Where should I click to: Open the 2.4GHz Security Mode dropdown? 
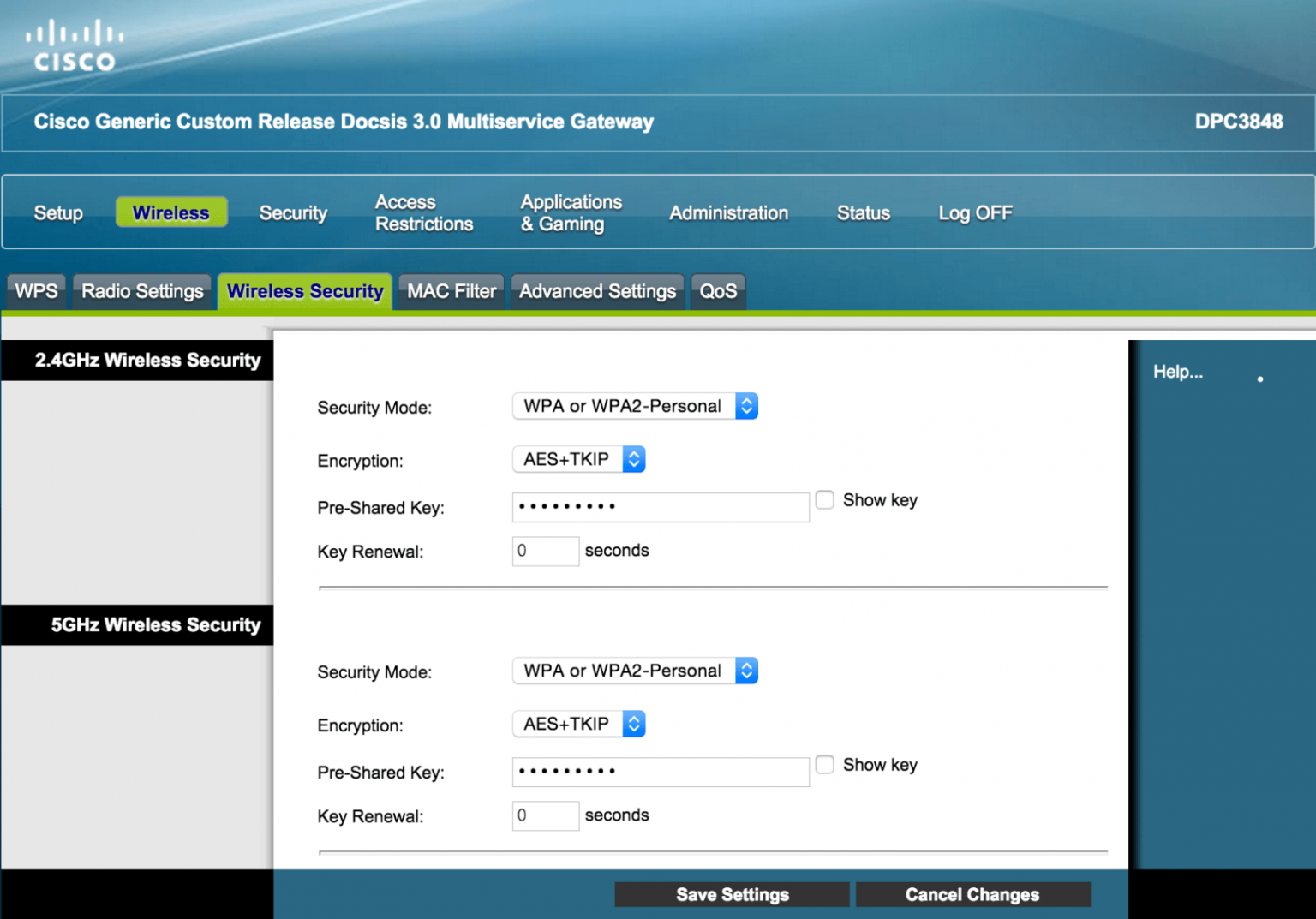pos(634,406)
